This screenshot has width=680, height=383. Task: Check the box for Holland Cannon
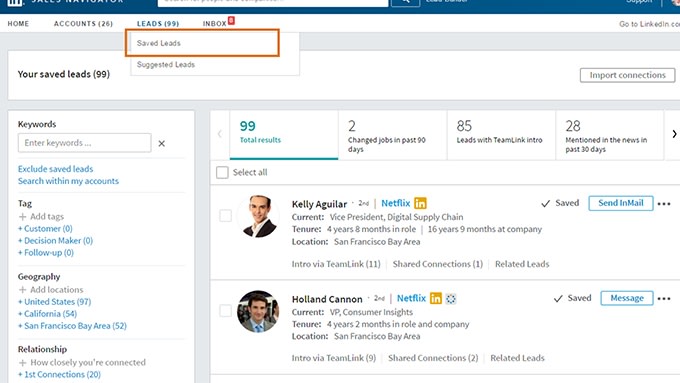point(226,311)
